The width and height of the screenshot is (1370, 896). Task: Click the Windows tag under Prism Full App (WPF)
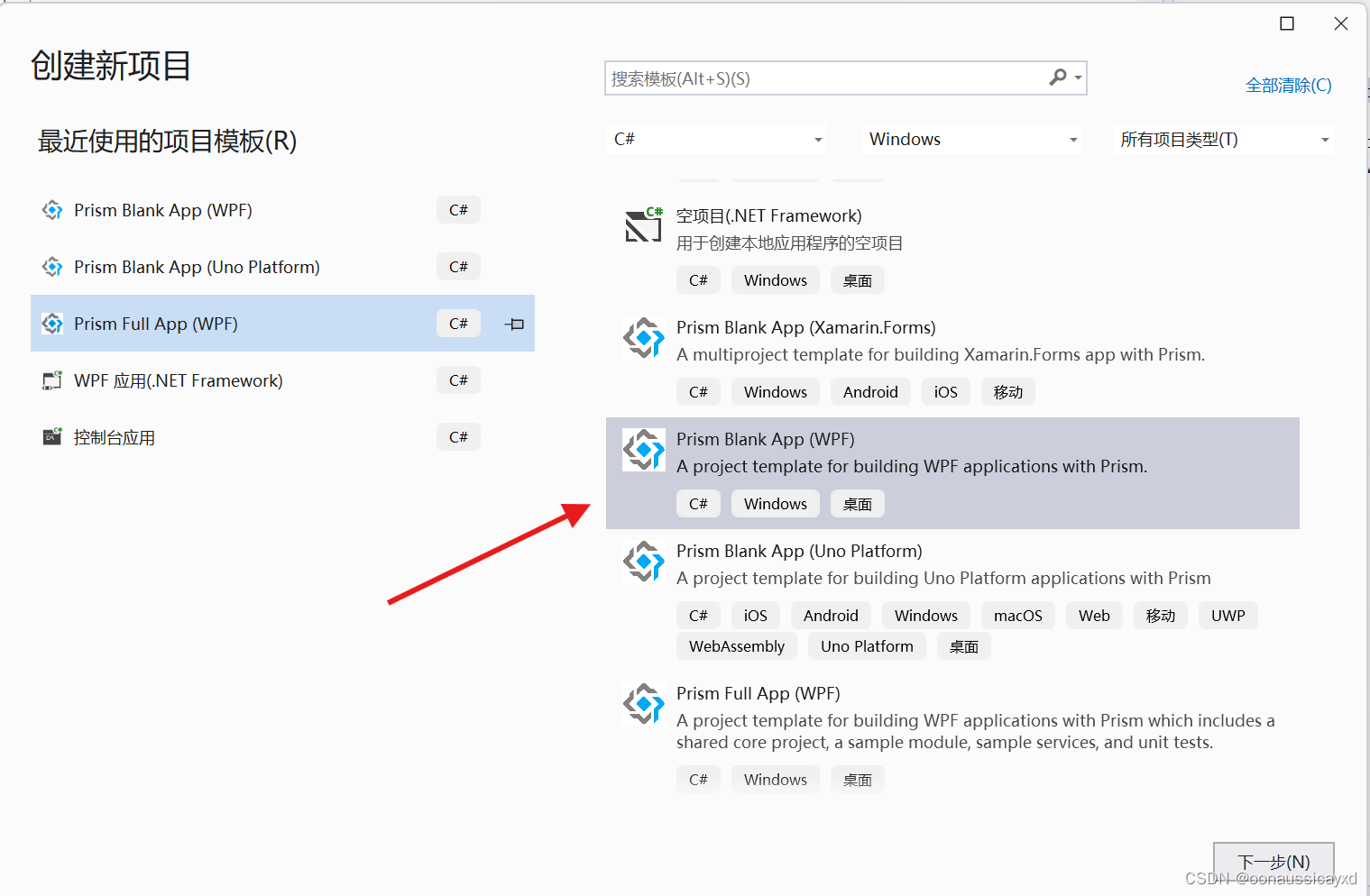click(x=776, y=780)
